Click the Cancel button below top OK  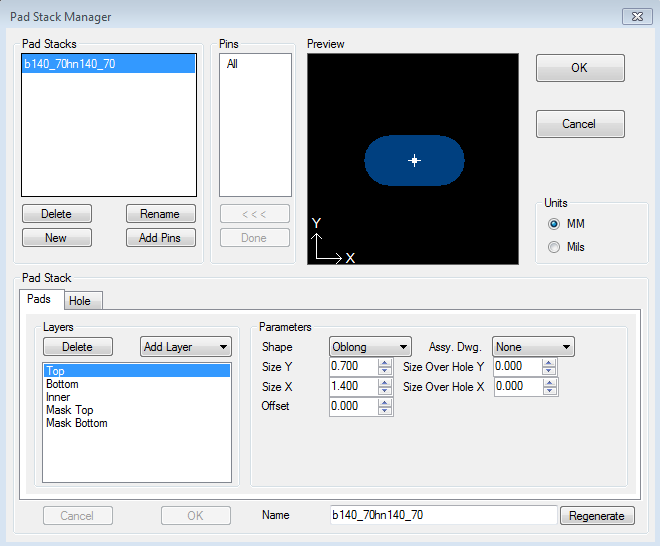[580, 124]
